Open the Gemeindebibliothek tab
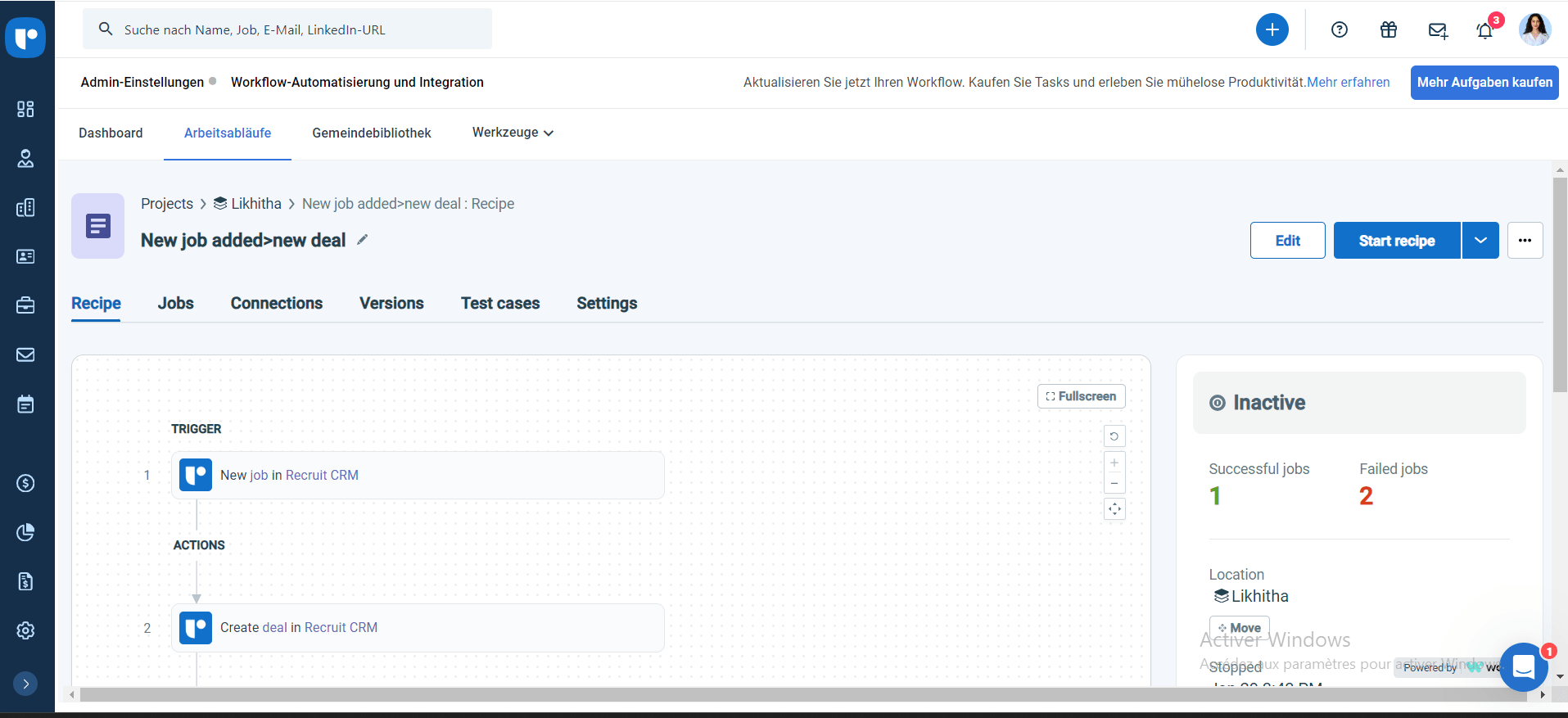 [372, 133]
